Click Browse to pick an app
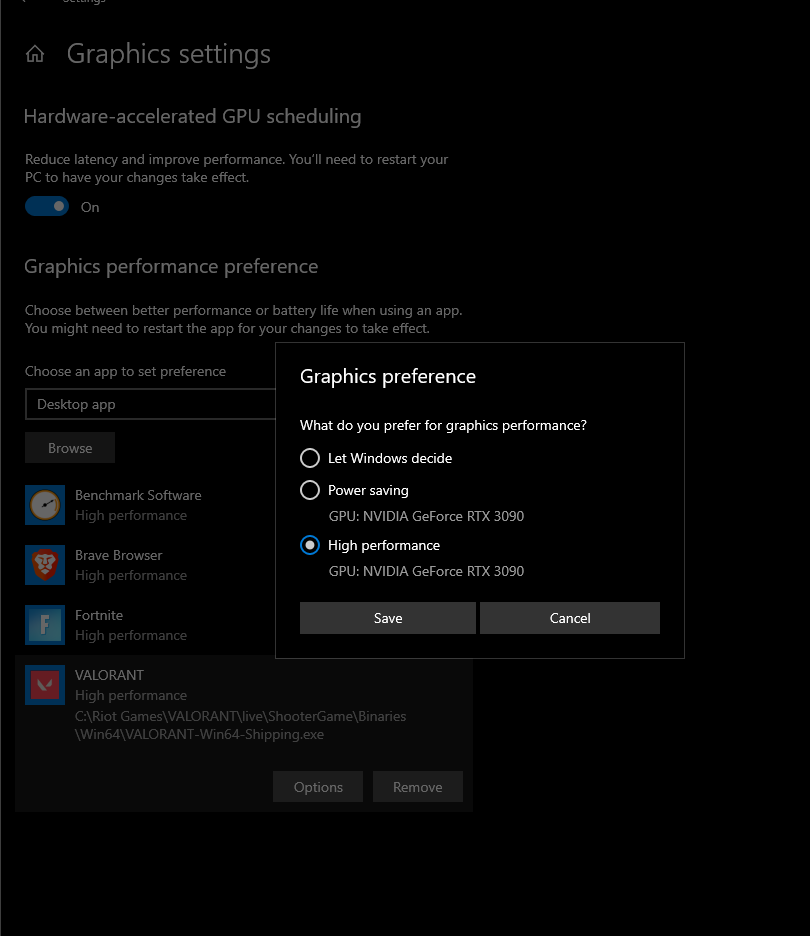 (x=70, y=448)
